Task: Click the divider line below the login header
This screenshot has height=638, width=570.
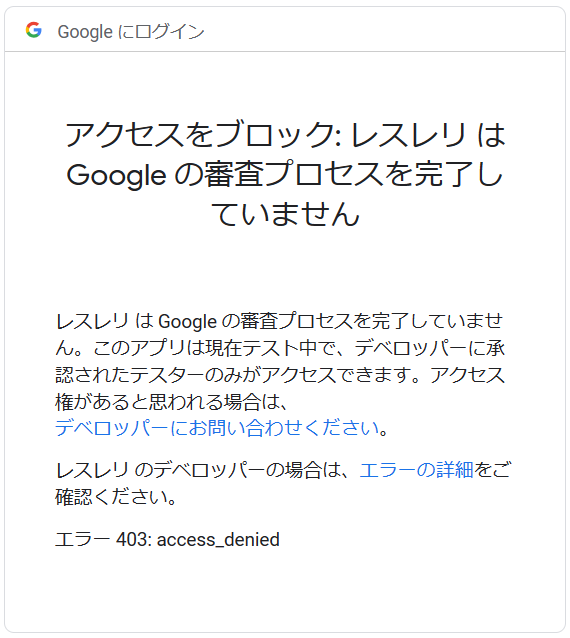Action: click(285, 52)
